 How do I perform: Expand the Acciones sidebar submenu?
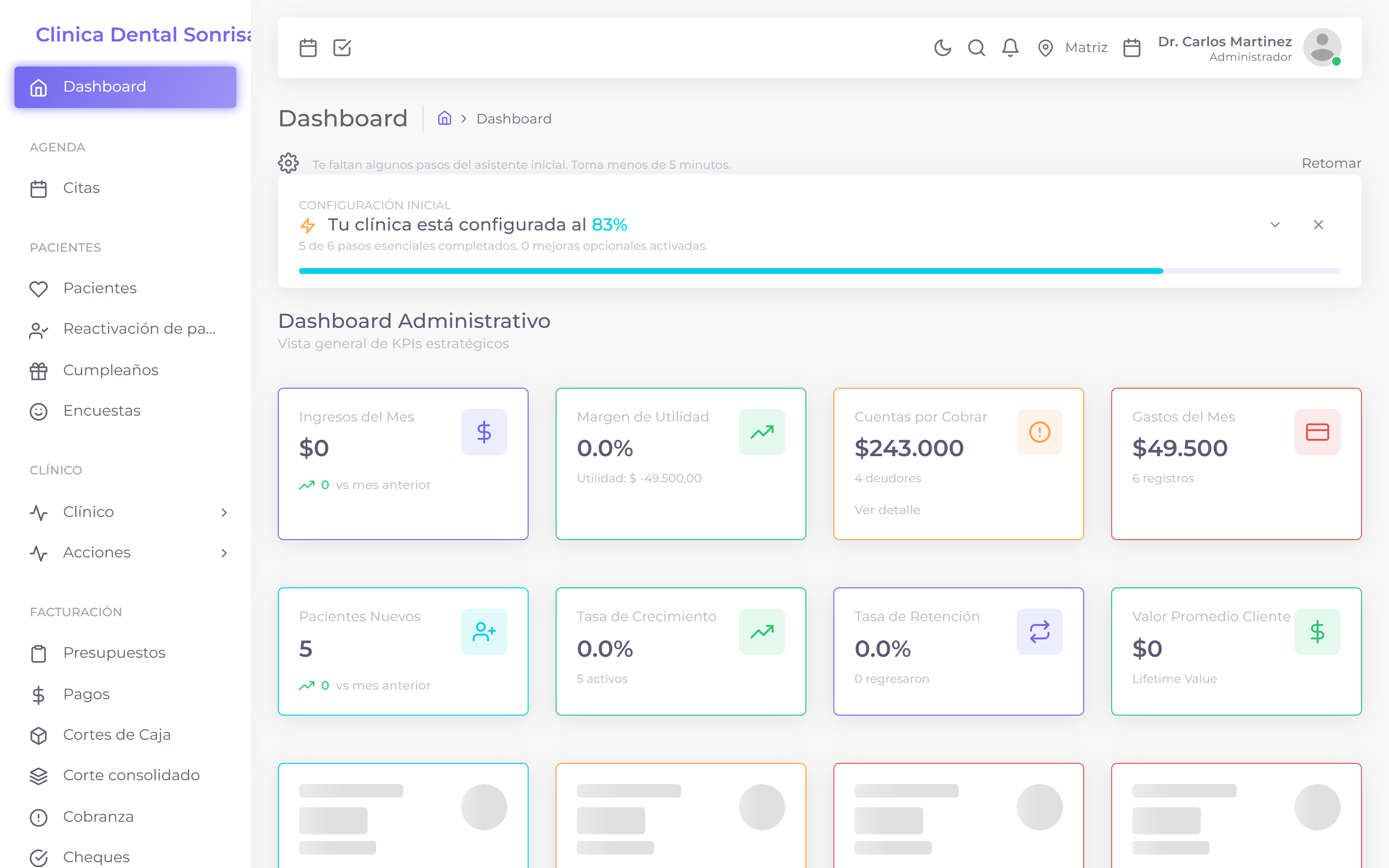pos(125,553)
